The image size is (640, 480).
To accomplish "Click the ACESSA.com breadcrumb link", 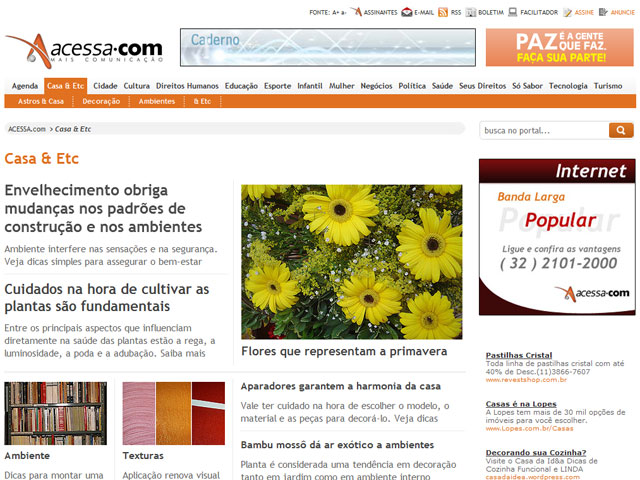I will coord(27,129).
